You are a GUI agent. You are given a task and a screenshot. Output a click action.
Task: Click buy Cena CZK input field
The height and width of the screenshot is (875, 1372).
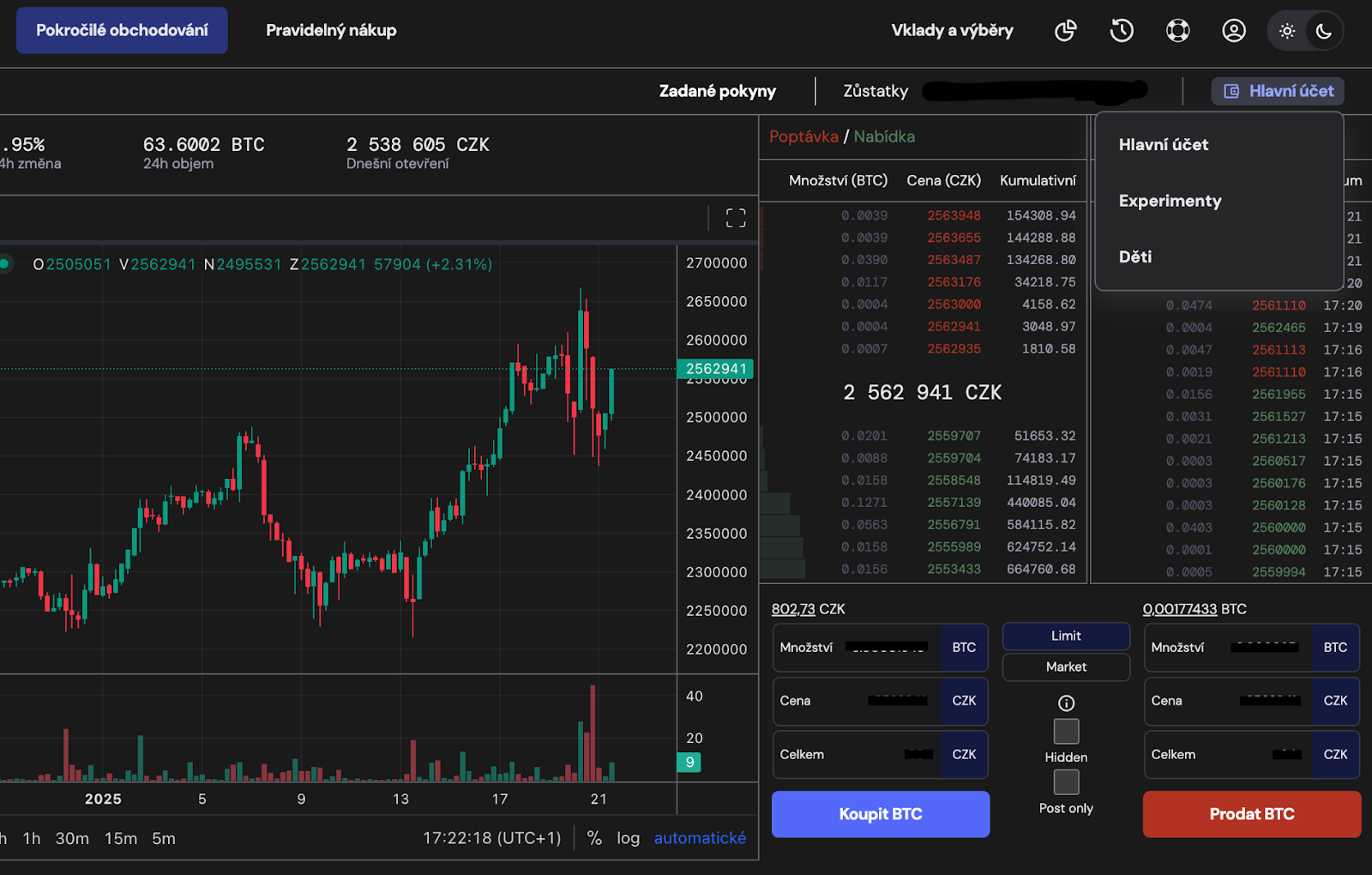click(x=881, y=701)
